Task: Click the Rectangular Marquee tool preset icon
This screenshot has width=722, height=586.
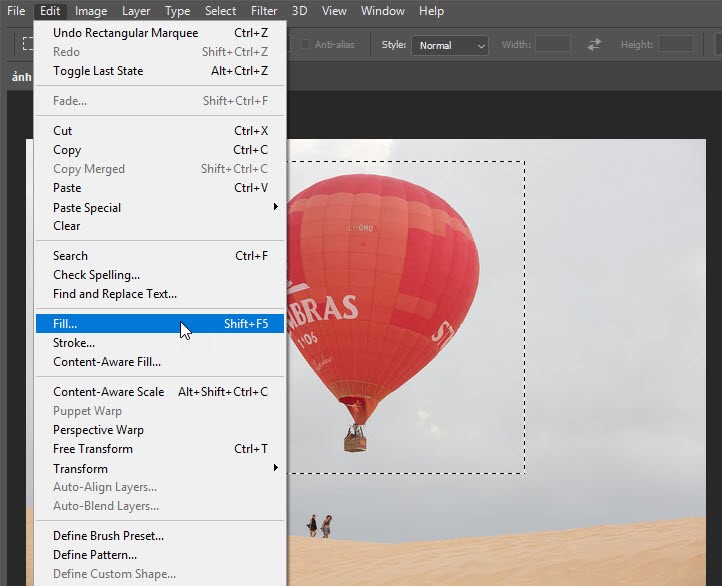Action: pyautogui.click(x=28, y=43)
